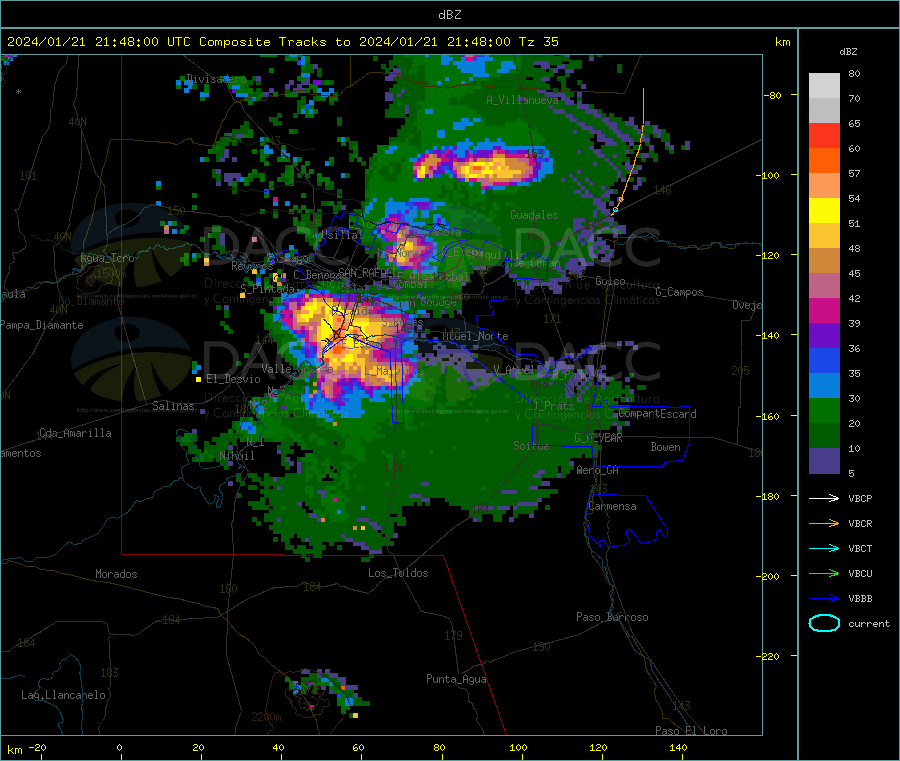Click the 'Agua_Toro' map label
Viewport: 900px width, 761px height.
tap(107, 258)
